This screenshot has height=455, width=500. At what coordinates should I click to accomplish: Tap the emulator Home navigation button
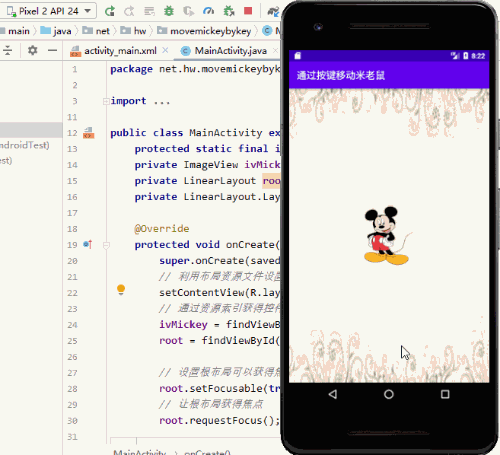coord(389,394)
